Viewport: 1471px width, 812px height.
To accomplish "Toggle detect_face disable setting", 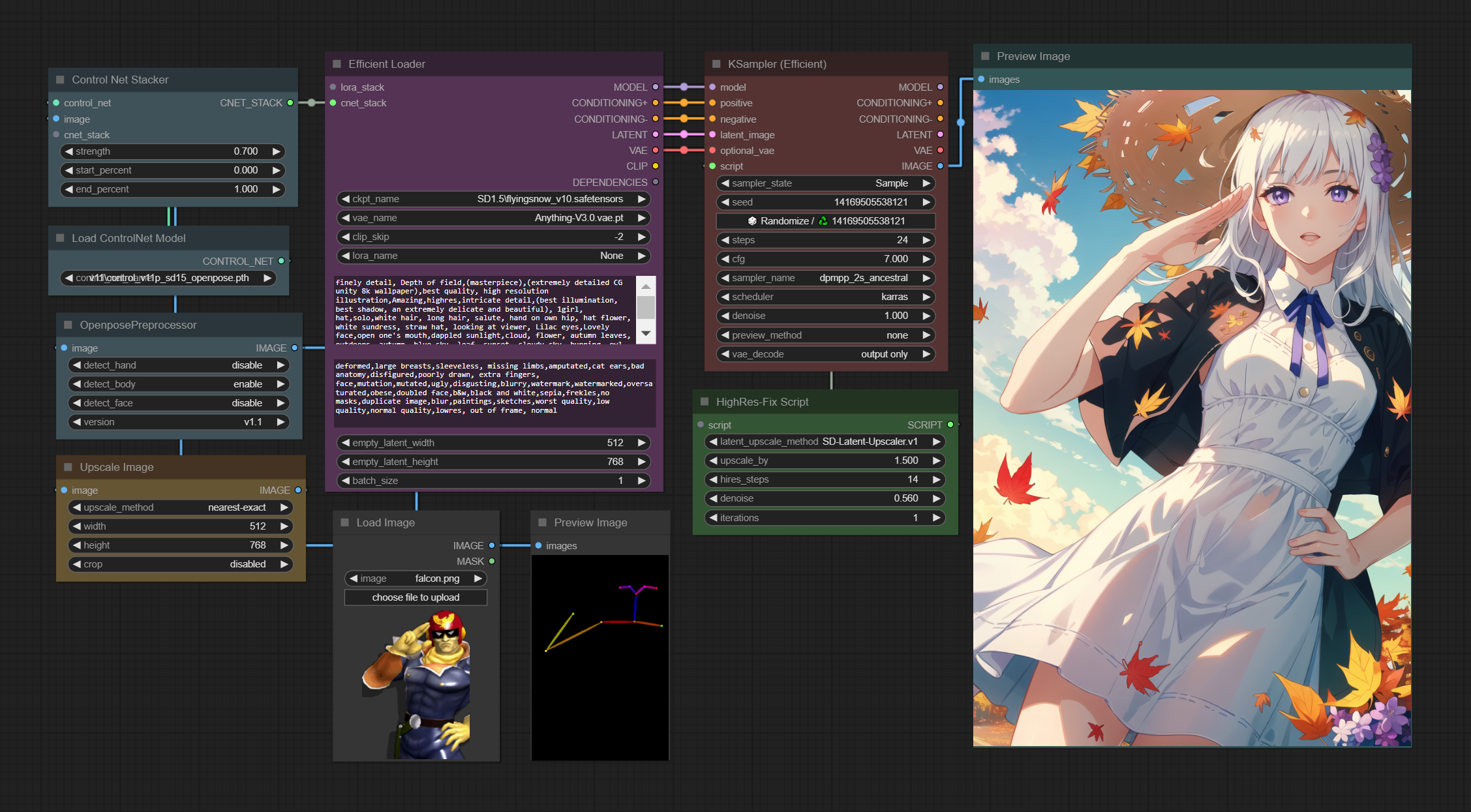I will pyautogui.click(x=179, y=403).
